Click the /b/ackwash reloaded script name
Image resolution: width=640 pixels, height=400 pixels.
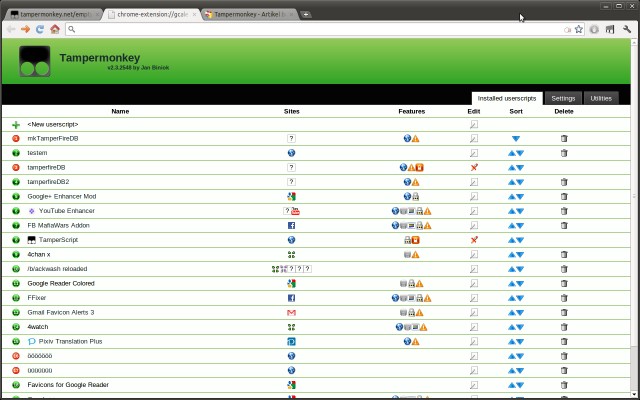pyautogui.click(x=57, y=269)
